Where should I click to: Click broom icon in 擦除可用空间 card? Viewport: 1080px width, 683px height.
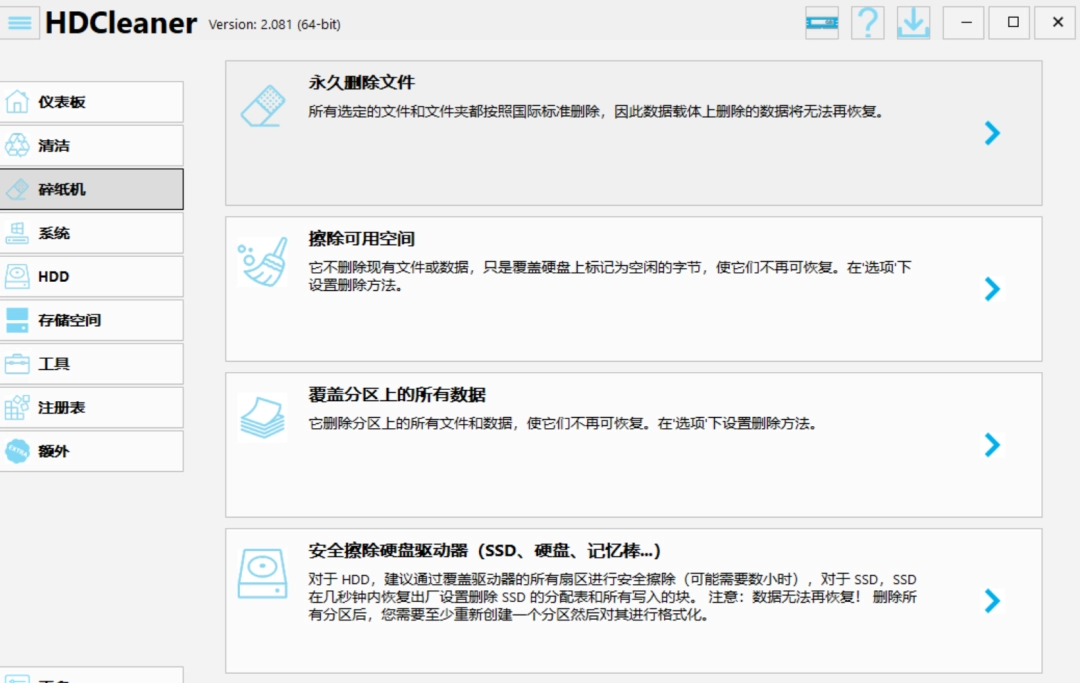click(x=262, y=262)
